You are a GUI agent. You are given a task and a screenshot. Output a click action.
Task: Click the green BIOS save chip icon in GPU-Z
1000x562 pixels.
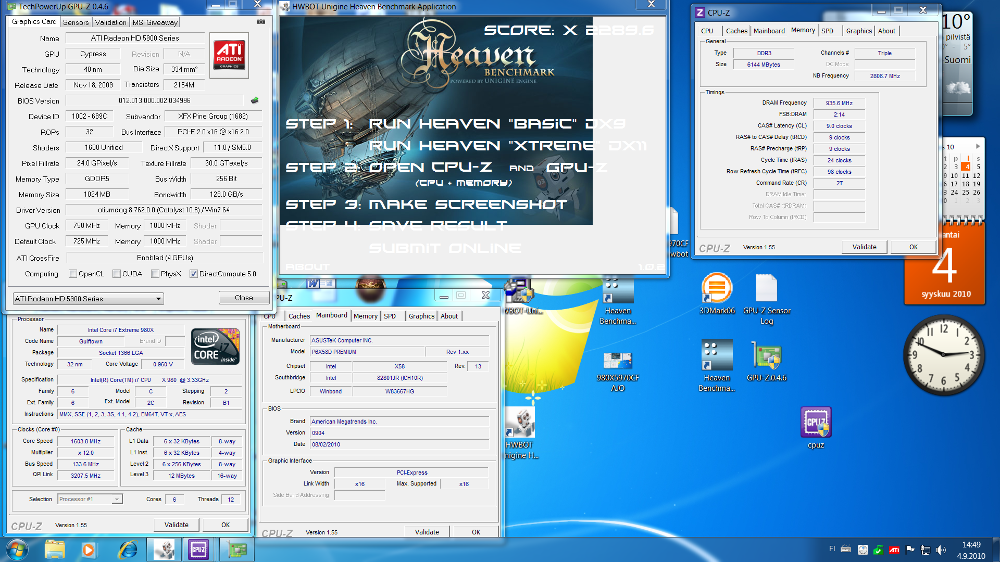pos(254,100)
